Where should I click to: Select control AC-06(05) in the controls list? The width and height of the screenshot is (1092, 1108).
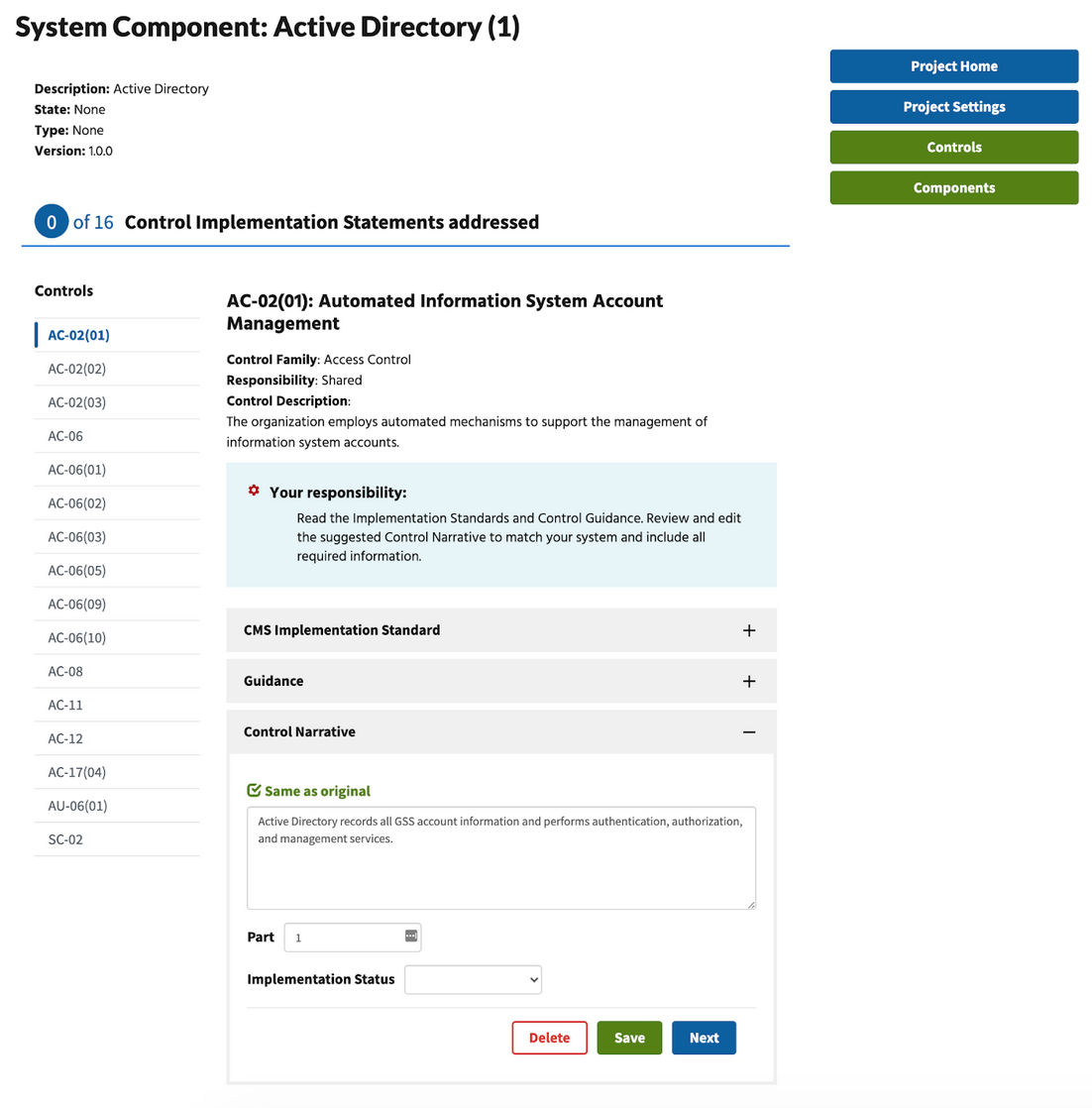coord(77,571)
